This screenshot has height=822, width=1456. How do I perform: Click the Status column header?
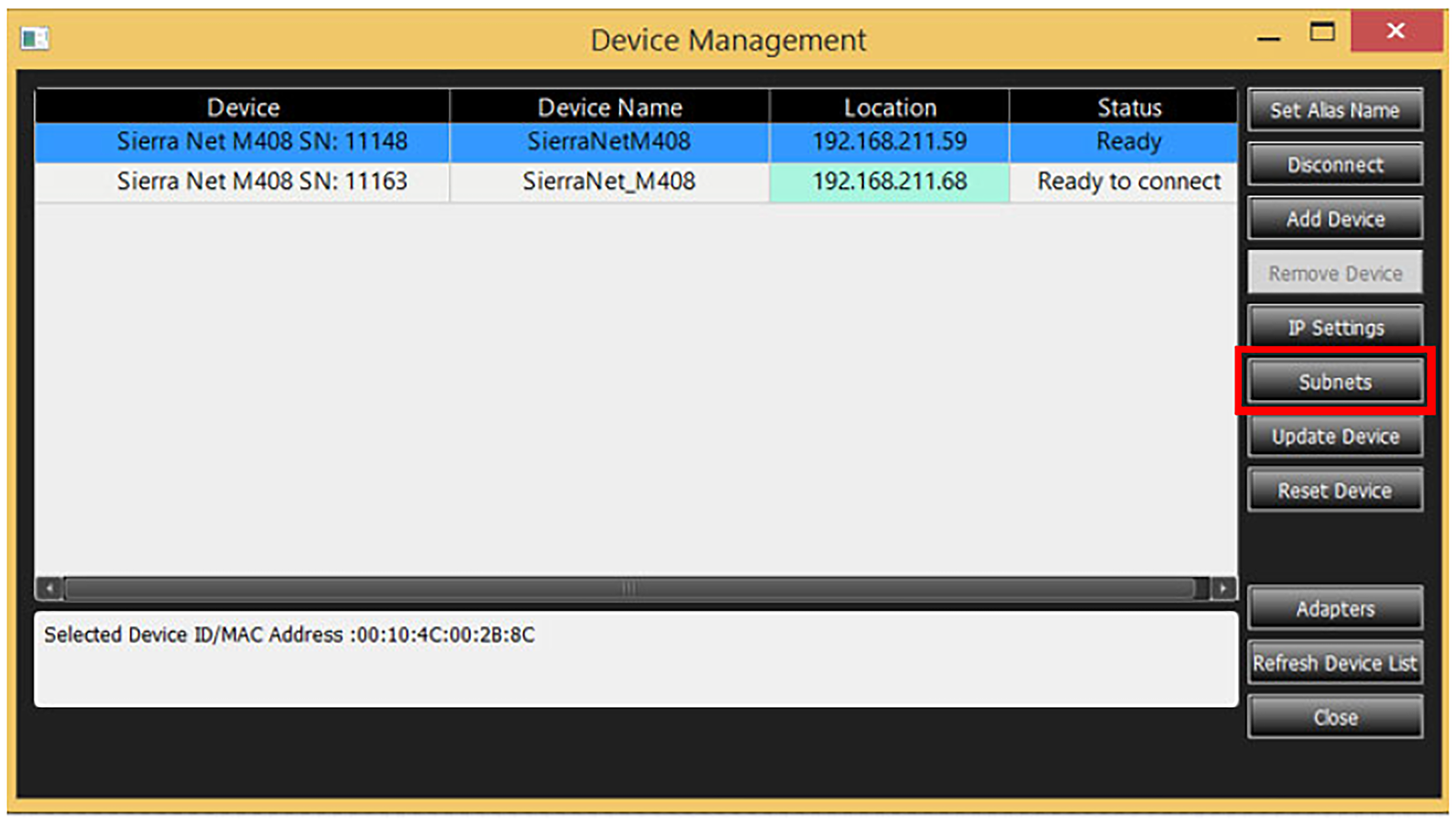tap(1123, 107)
